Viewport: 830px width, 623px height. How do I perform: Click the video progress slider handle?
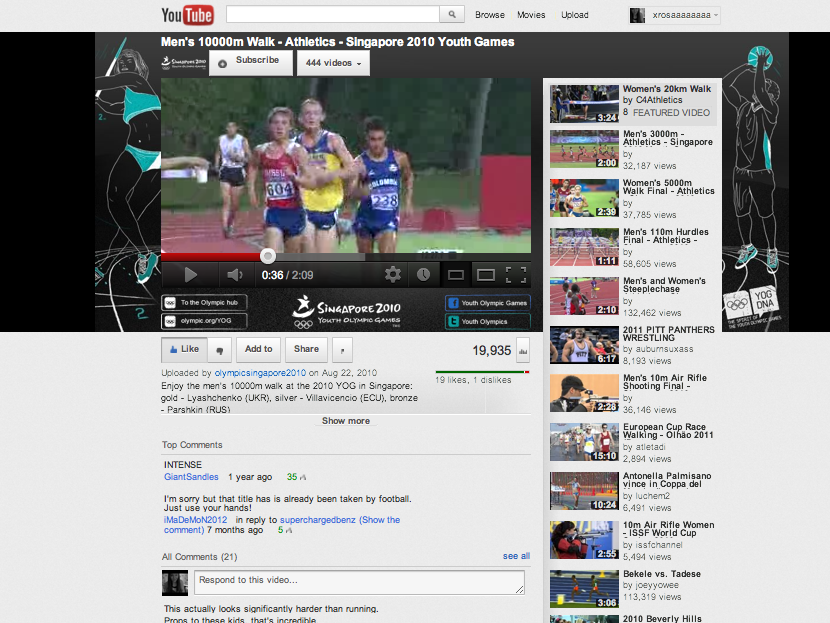[x=268, y=256]
